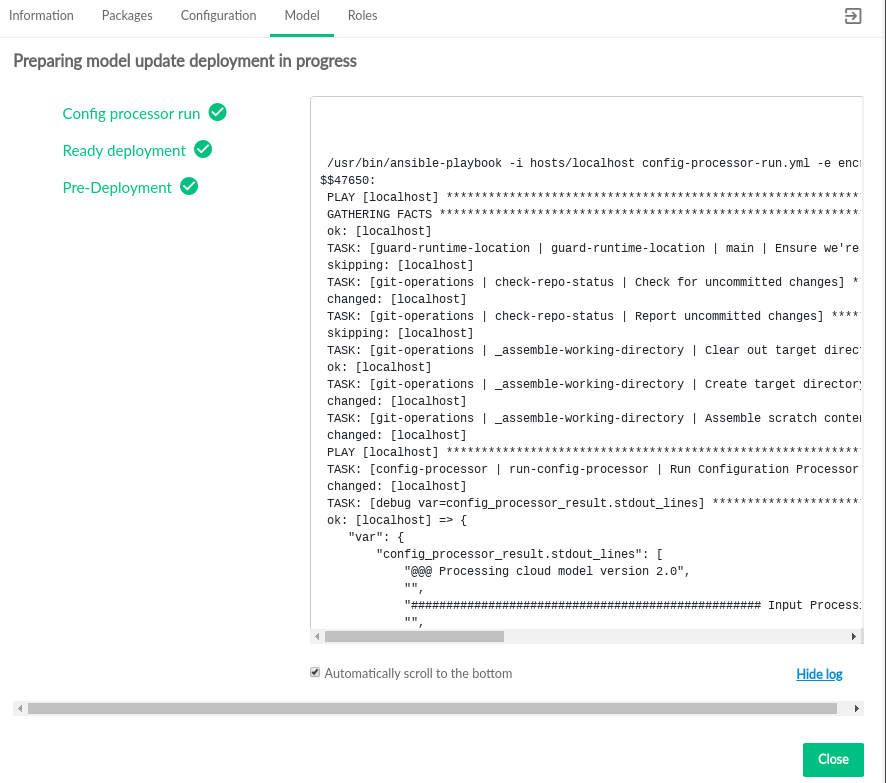Click the log horizontal scrollbar thumb
The width and height of the screenshot is (886, 783).
(414, 636)
